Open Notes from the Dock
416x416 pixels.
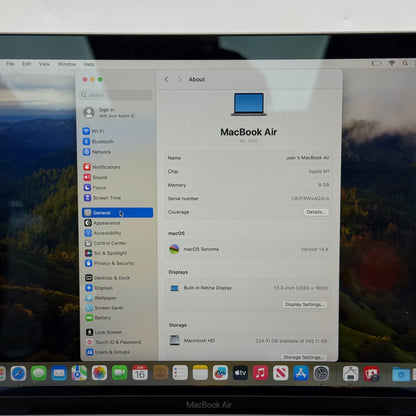pos(200,373)
